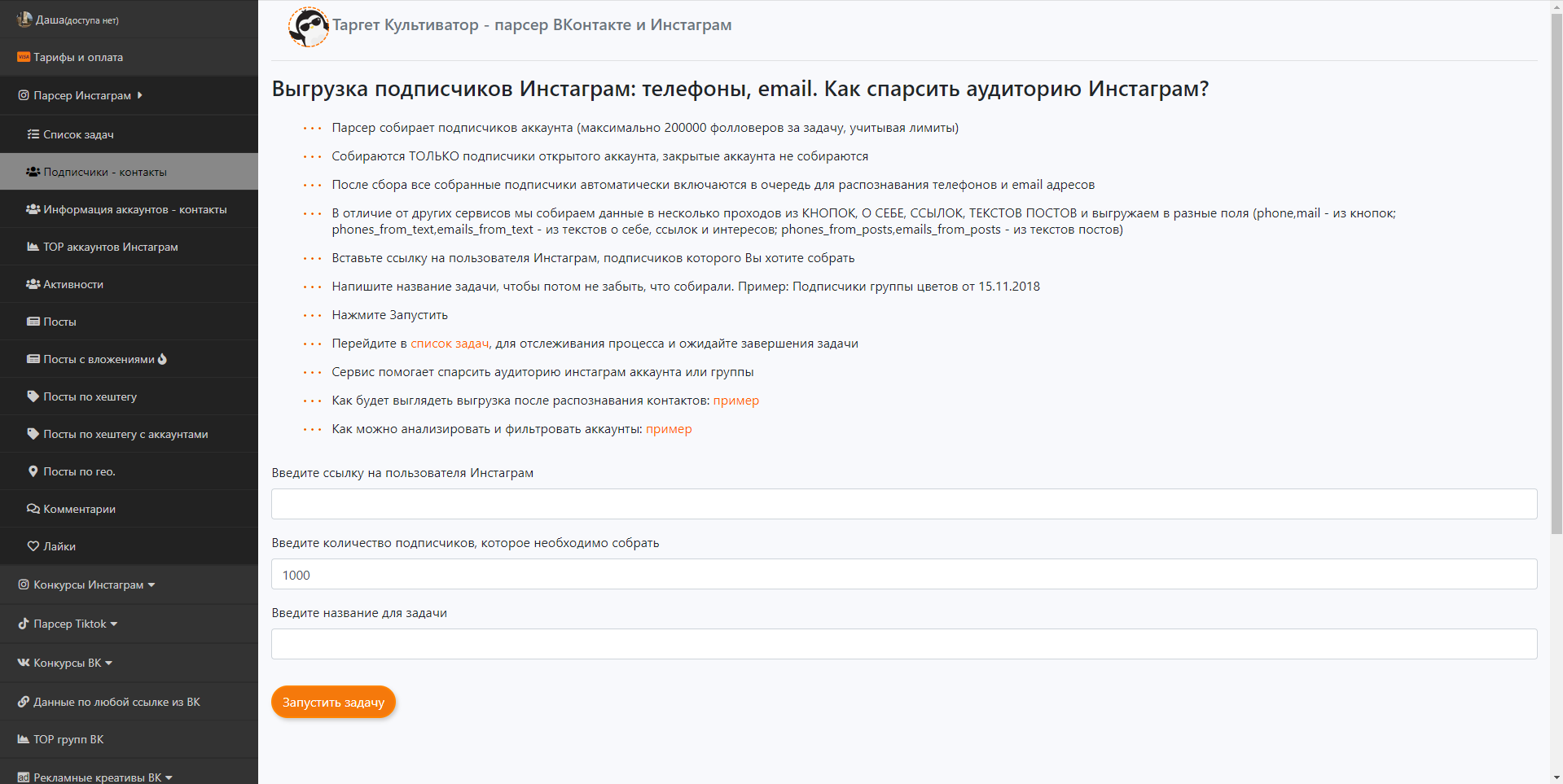Open the пример link for account filtering
The height and width of the screenshot is (784, 1563).
tap(669, 429)
